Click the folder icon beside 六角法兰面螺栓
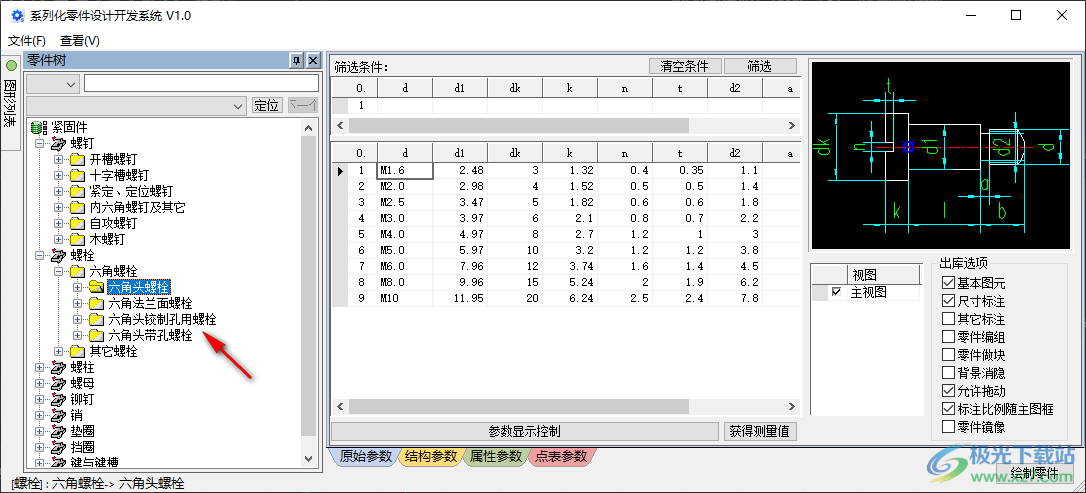 coord(96,303)
